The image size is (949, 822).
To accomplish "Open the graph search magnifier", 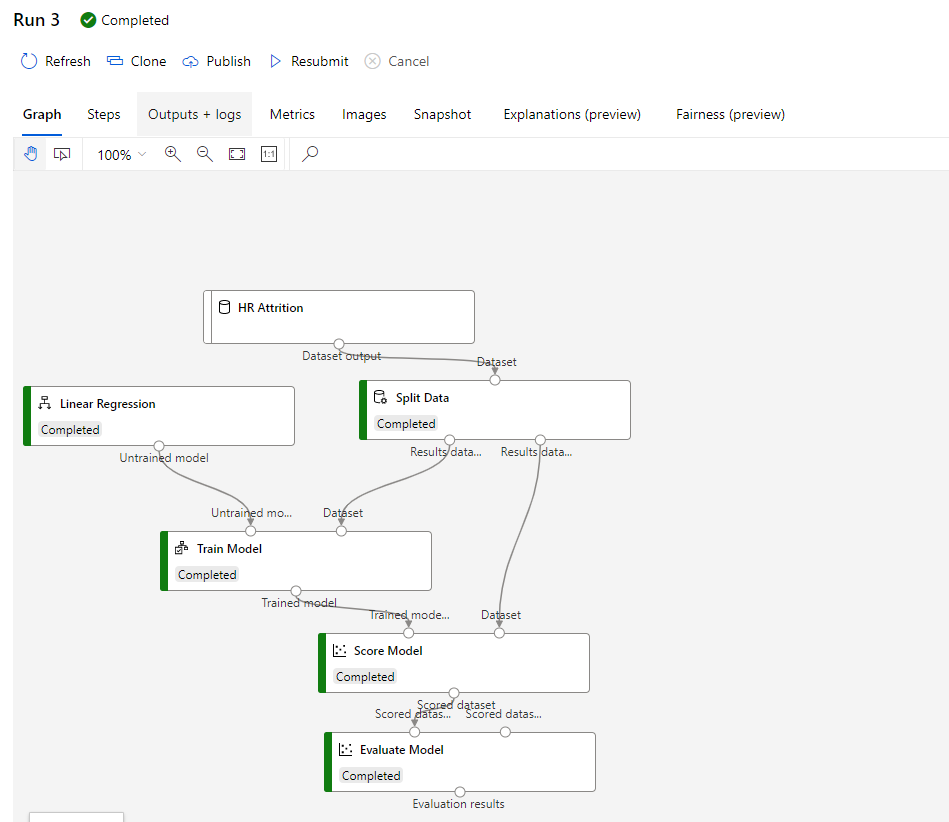I will (310, 154).
